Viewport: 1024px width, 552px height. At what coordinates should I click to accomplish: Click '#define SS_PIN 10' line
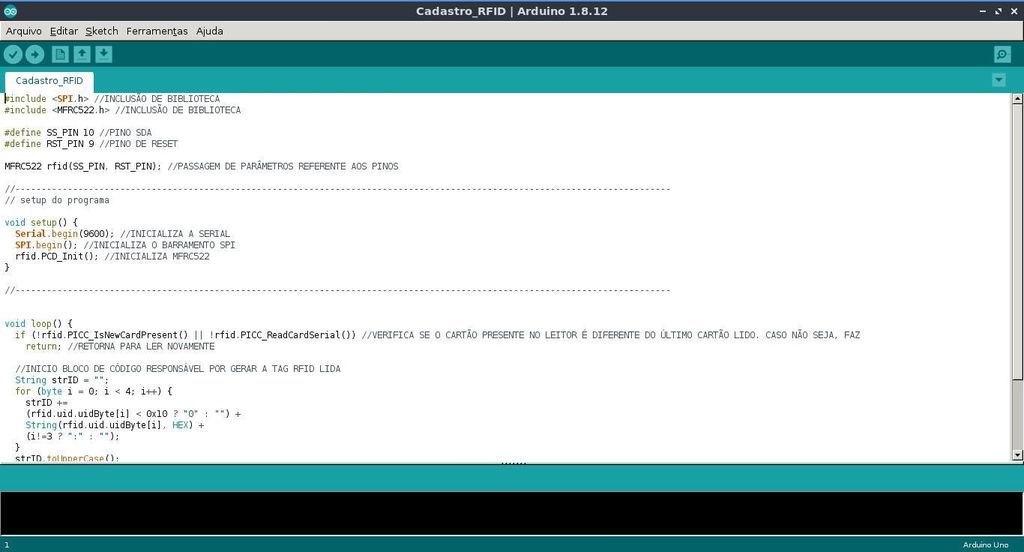coord(78,133)
